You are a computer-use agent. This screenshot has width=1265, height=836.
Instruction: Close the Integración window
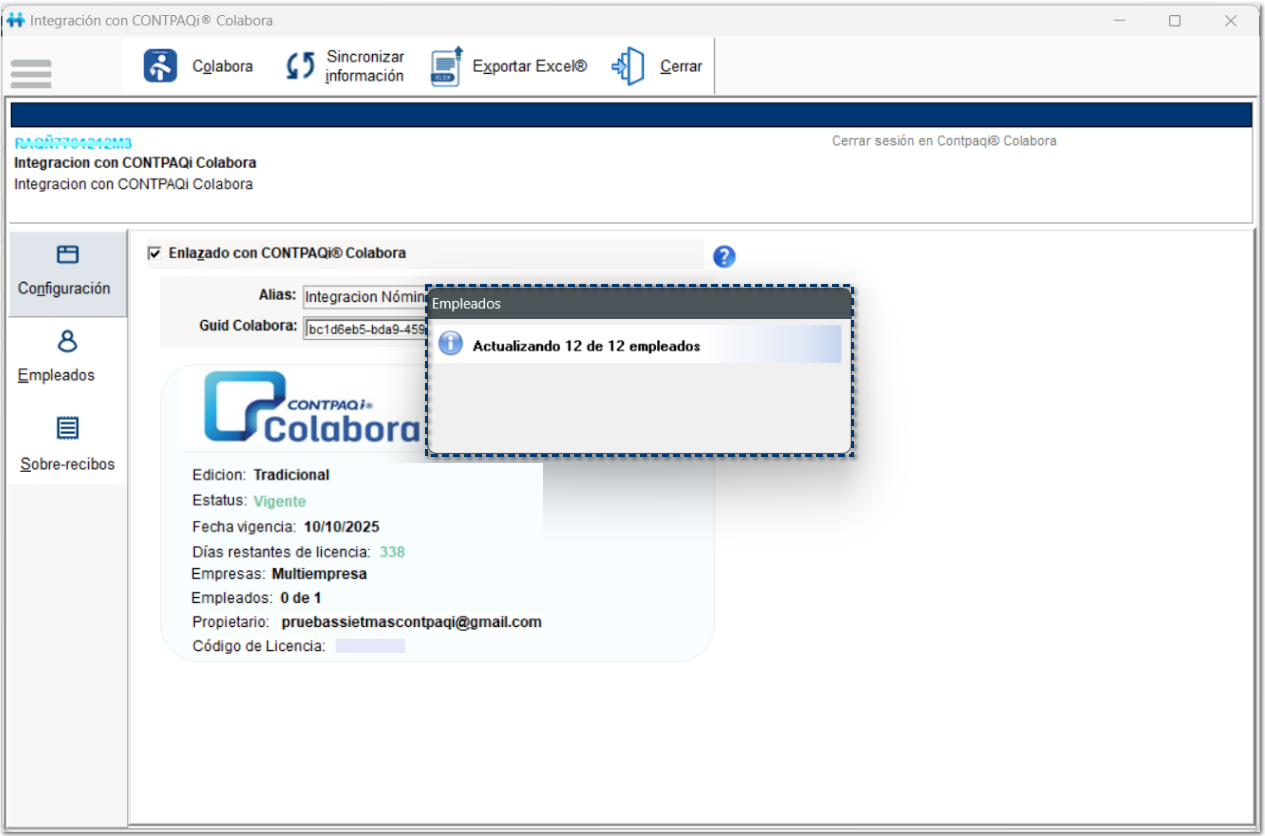click(1231, 20)
